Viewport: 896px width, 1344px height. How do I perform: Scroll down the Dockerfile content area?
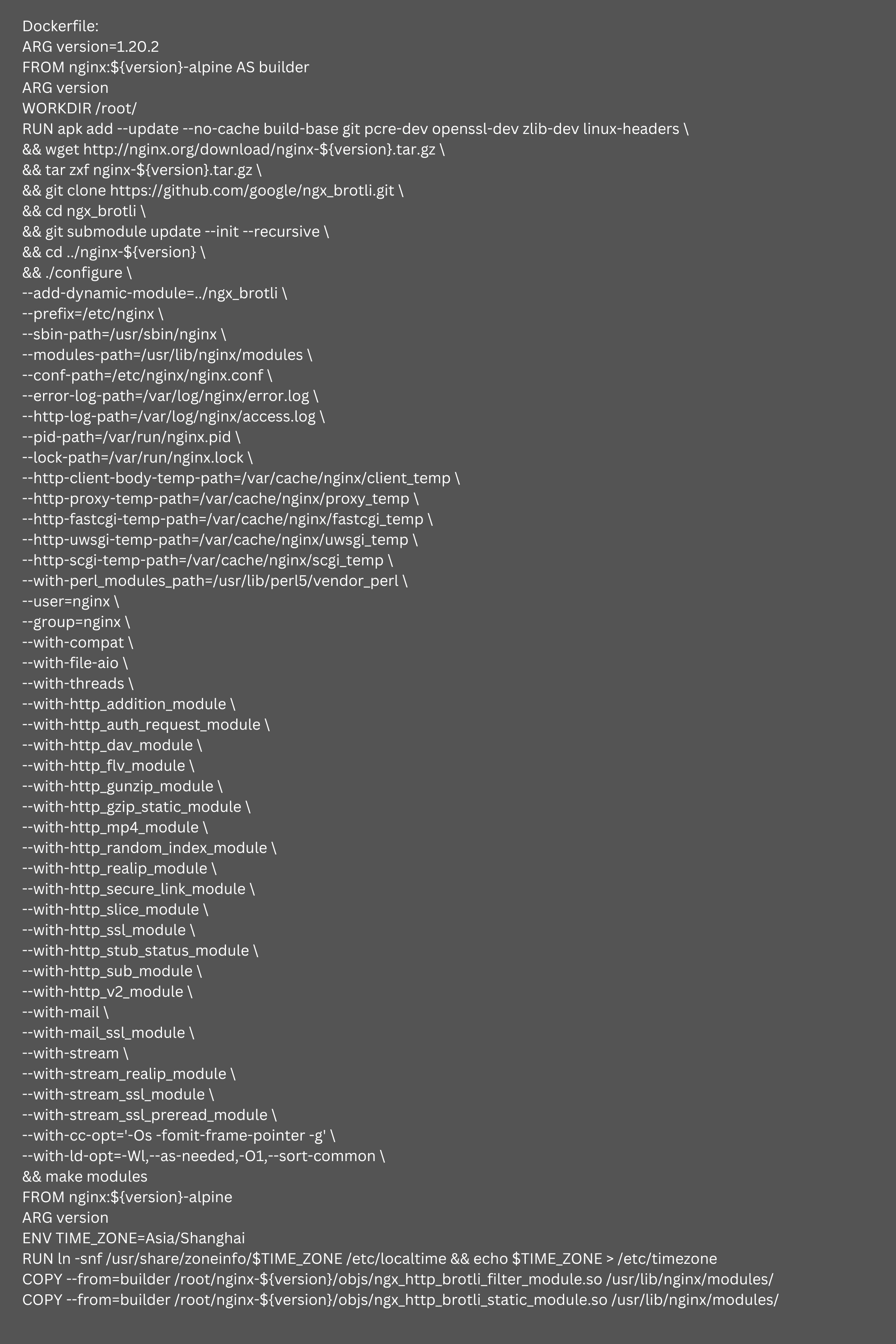point(448,672)
